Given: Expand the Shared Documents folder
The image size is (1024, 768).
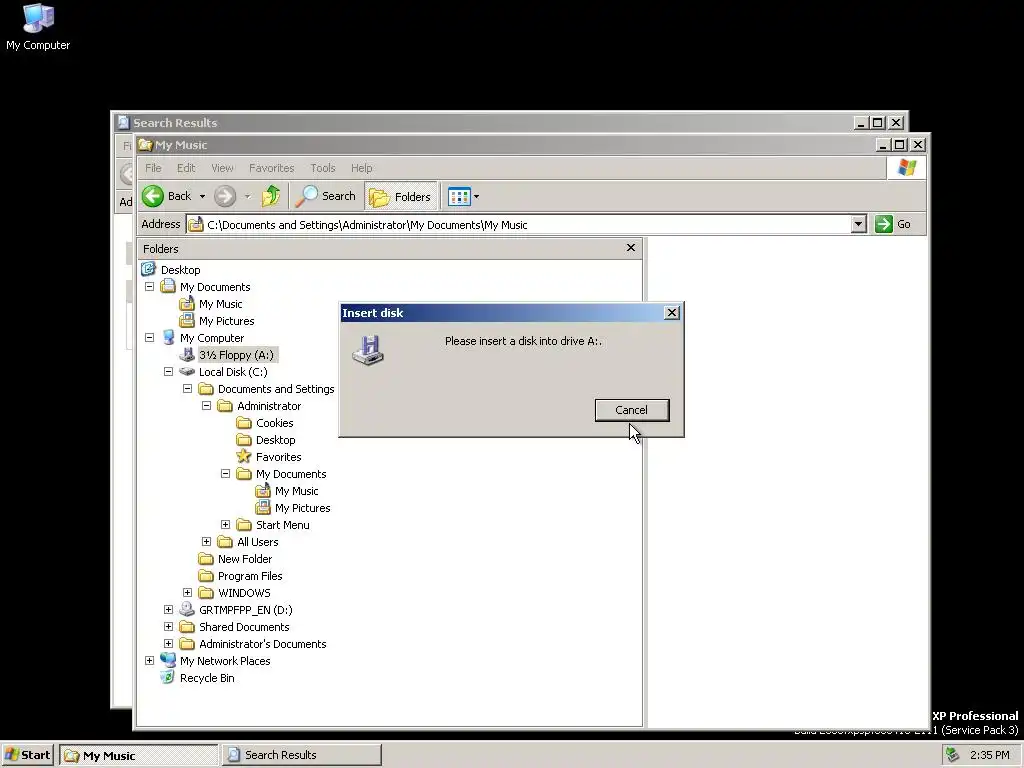Looking at the screenshot, I should coord(168,626).
